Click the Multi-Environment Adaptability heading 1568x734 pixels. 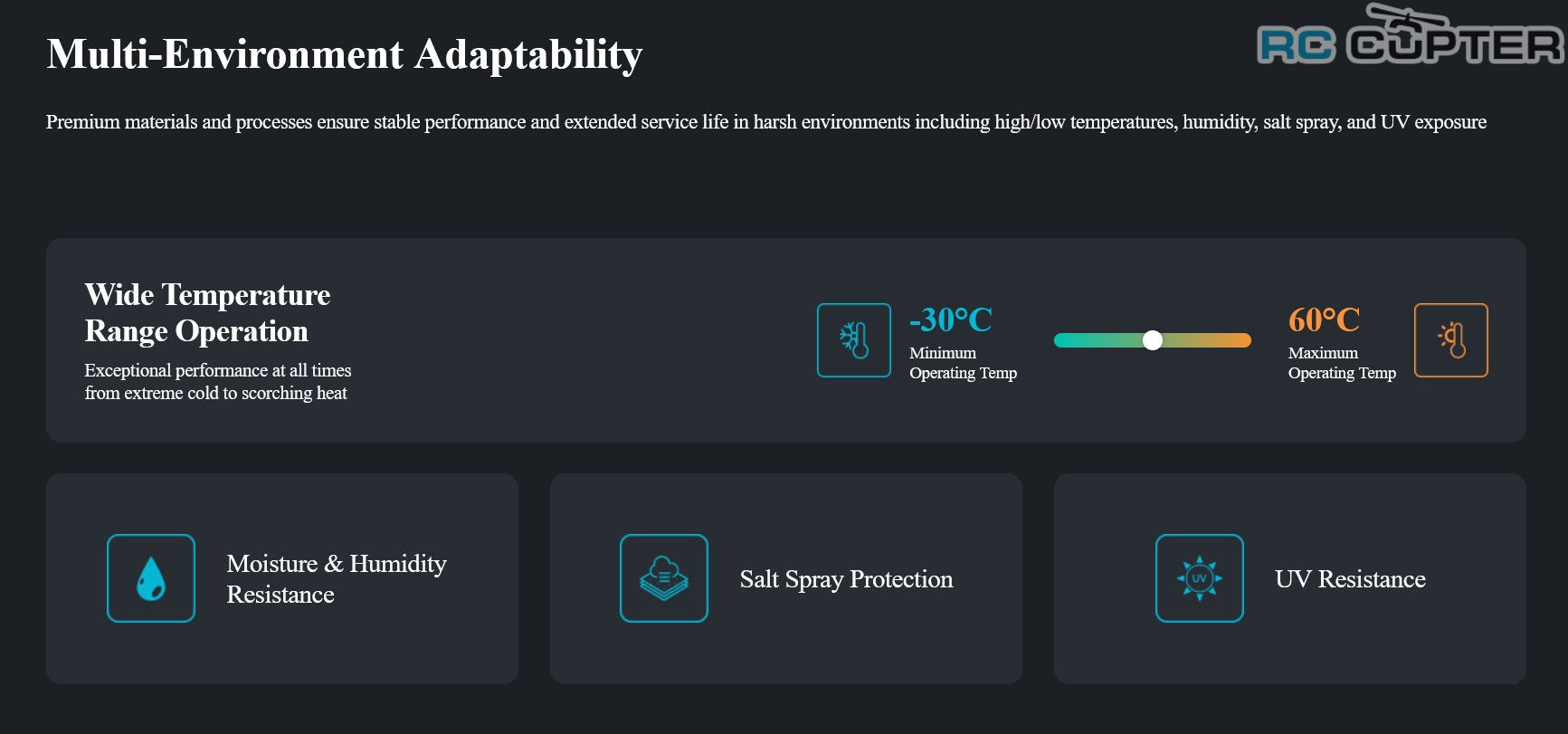345,54
